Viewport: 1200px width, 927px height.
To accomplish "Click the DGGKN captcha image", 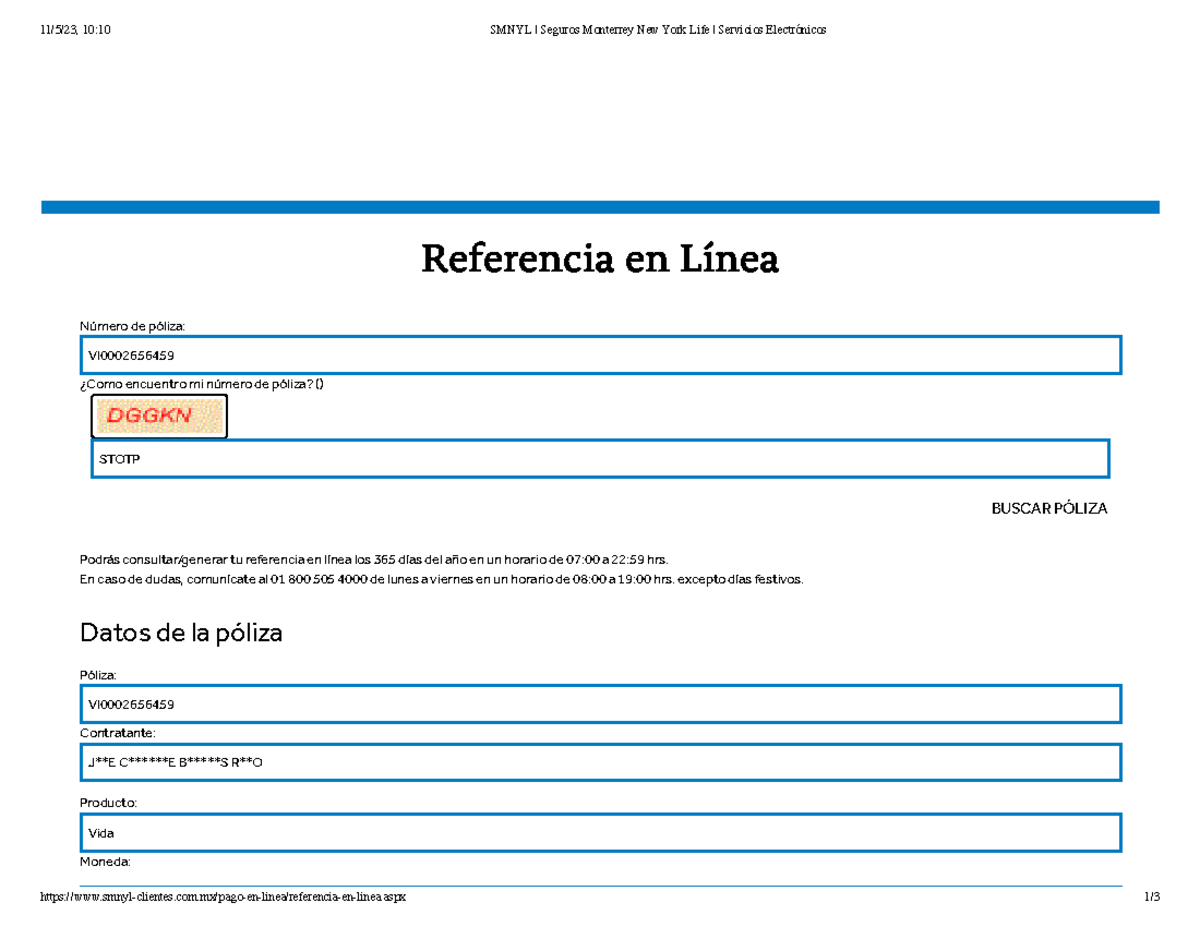I will (159, 416).
